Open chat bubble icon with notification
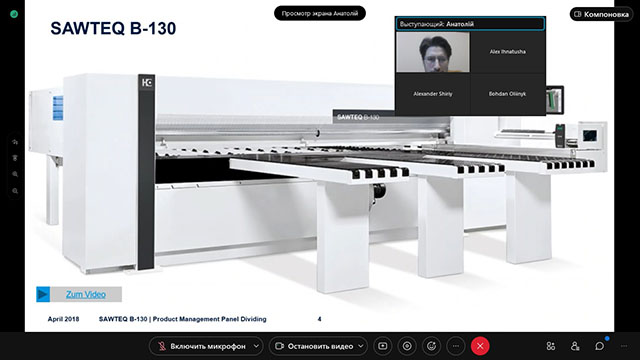Image resolution: width=640 pixels, height=360 pixels. tap(600, 346)
